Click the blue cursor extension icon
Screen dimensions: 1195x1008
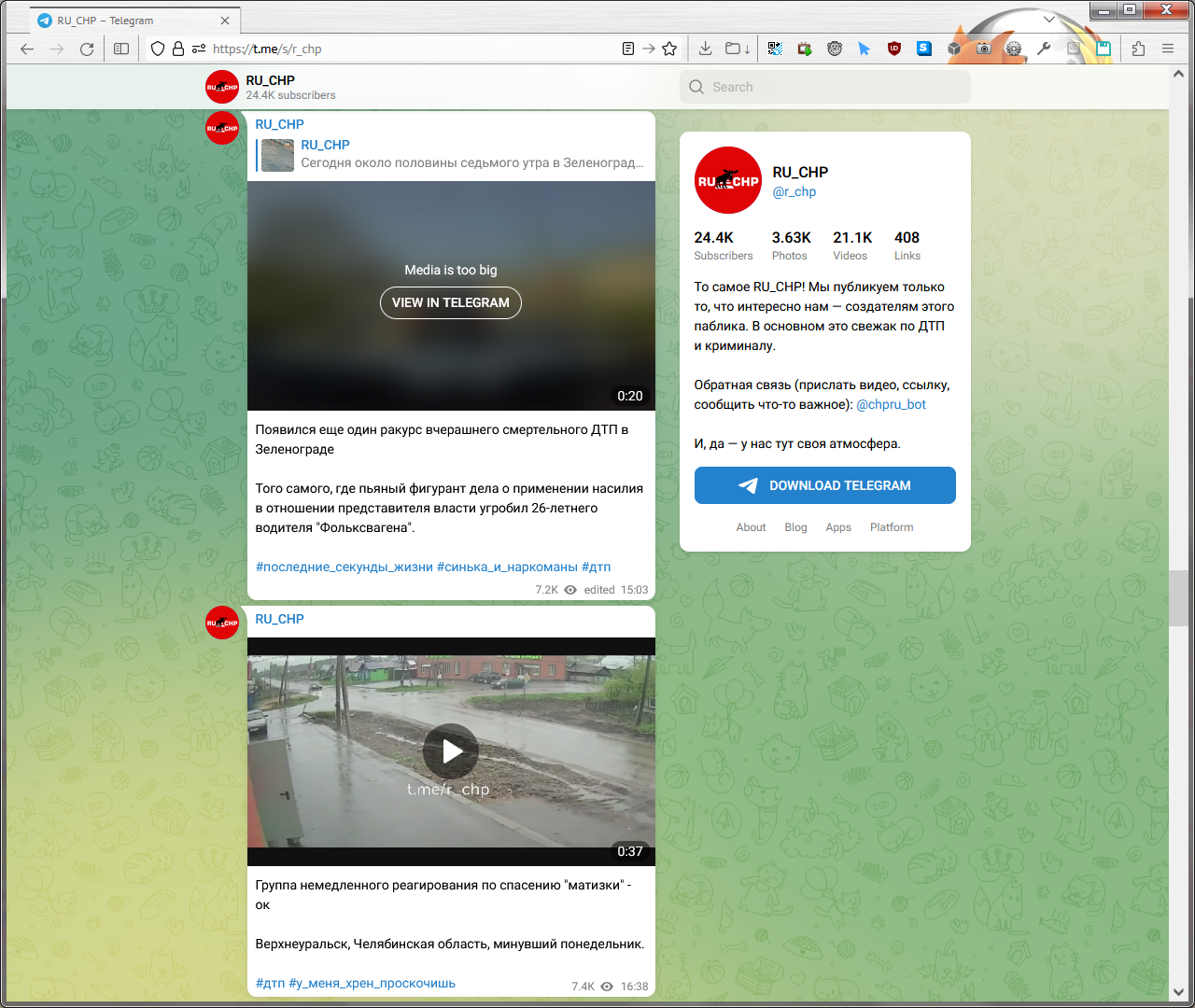[x=865, y=49]
